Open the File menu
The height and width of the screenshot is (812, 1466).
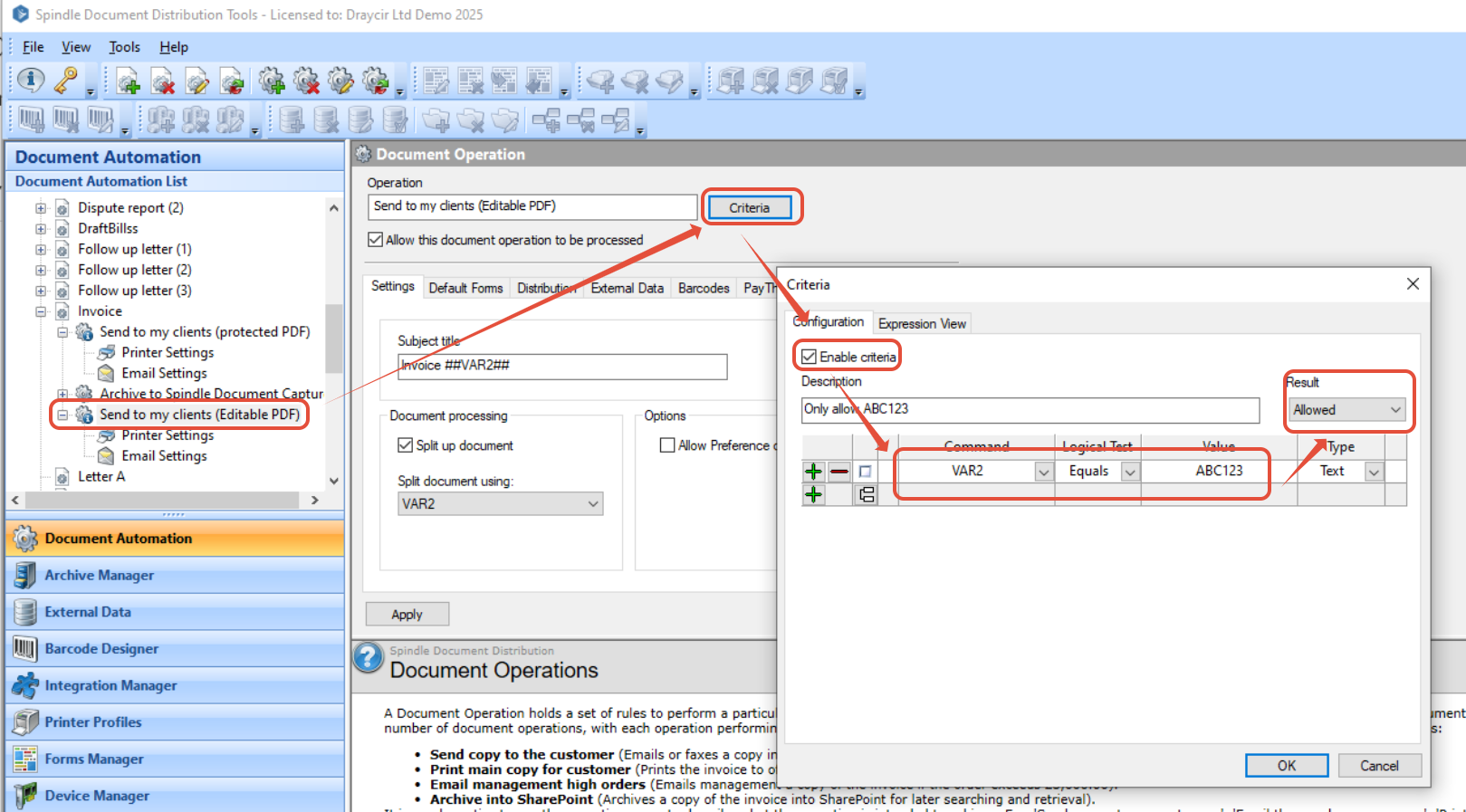coord(34,47)
